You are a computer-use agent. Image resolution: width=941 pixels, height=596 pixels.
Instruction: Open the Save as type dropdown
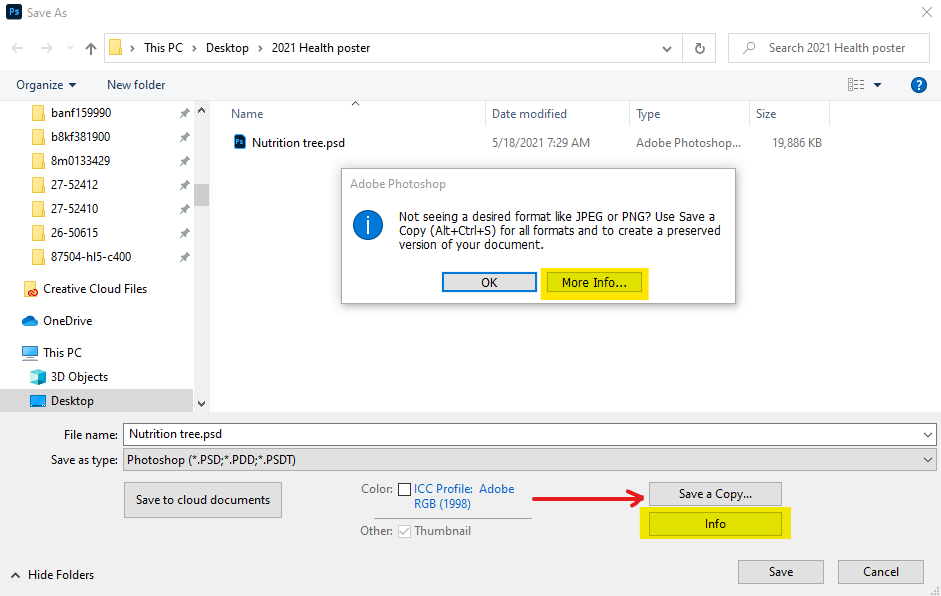(529, 460)
